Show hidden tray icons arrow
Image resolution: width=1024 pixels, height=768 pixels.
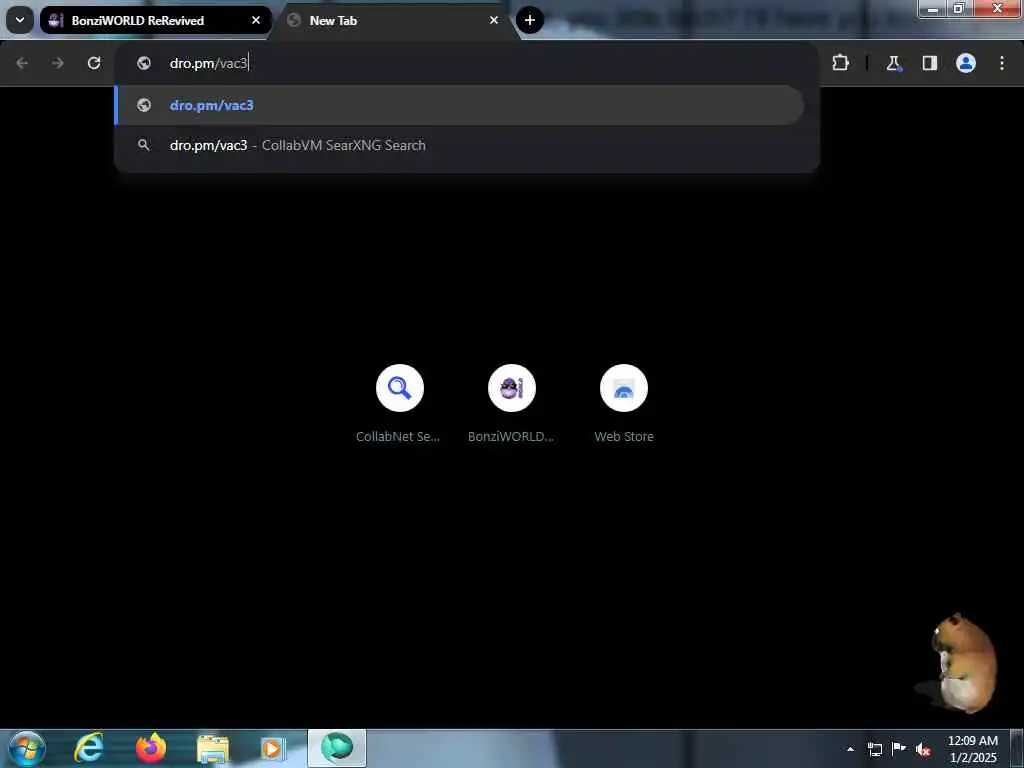pos(850,749)
